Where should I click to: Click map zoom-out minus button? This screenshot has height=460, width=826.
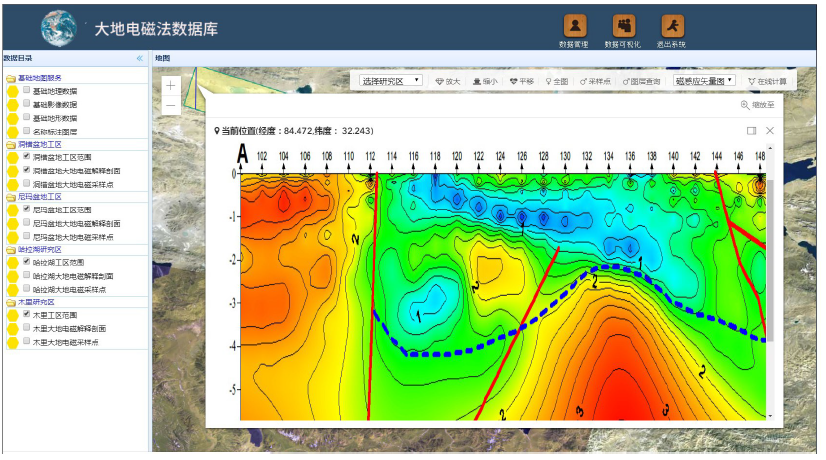[x=171, y=105]
